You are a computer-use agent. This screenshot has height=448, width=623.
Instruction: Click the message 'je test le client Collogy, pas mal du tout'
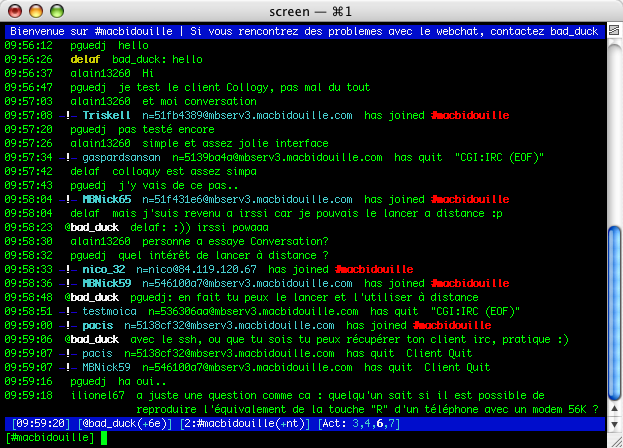244,87
